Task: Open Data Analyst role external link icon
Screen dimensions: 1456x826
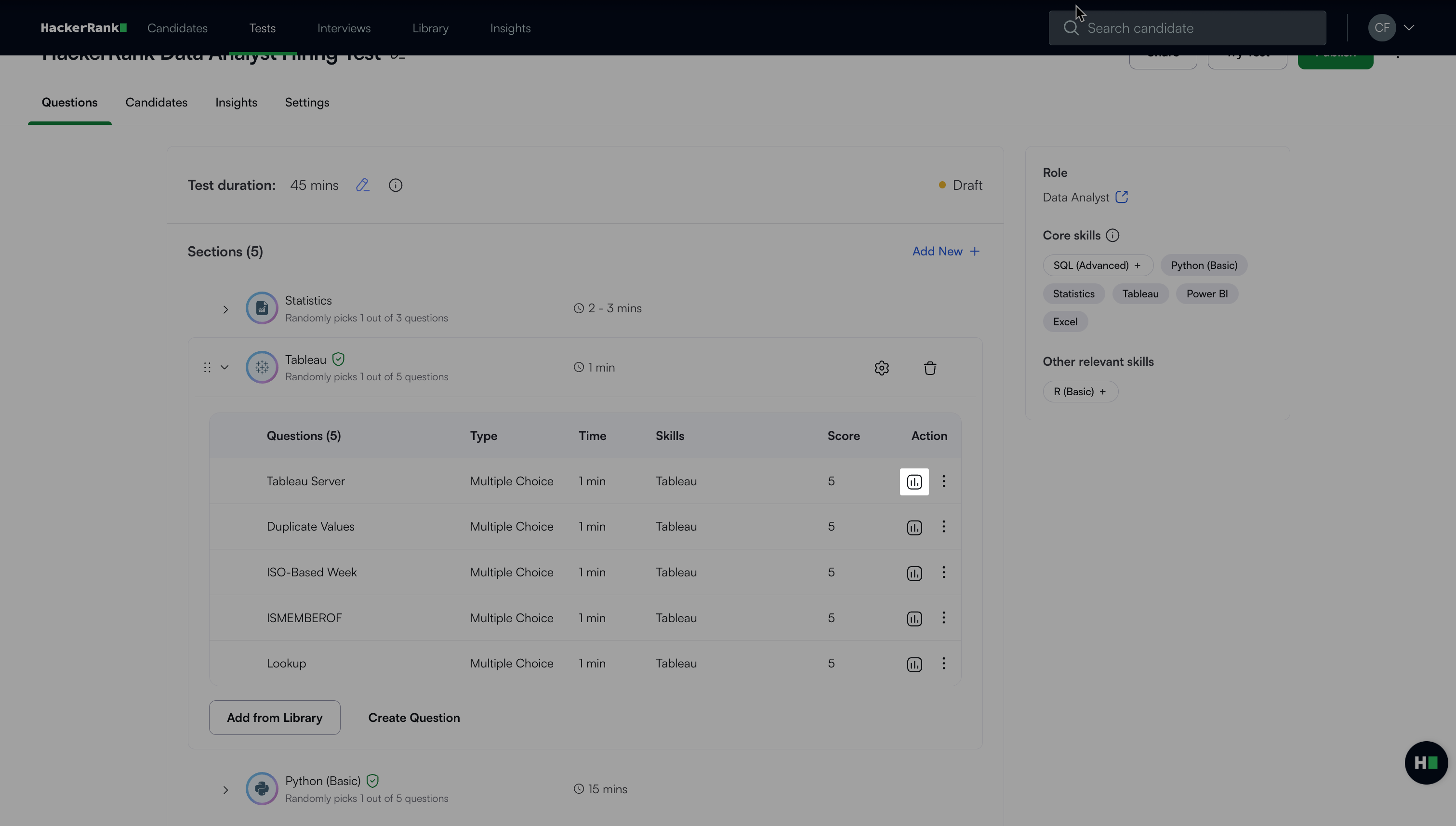Action: [1121, 197]
